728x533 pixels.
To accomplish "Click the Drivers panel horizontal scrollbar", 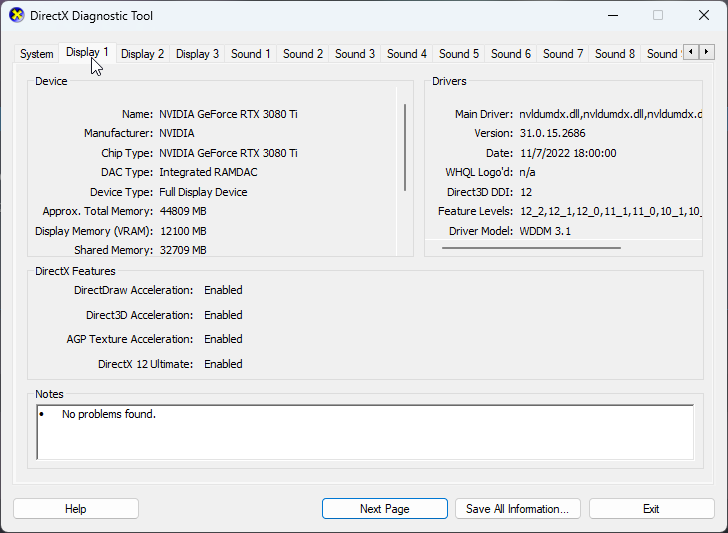I will (x=531, y=248).
